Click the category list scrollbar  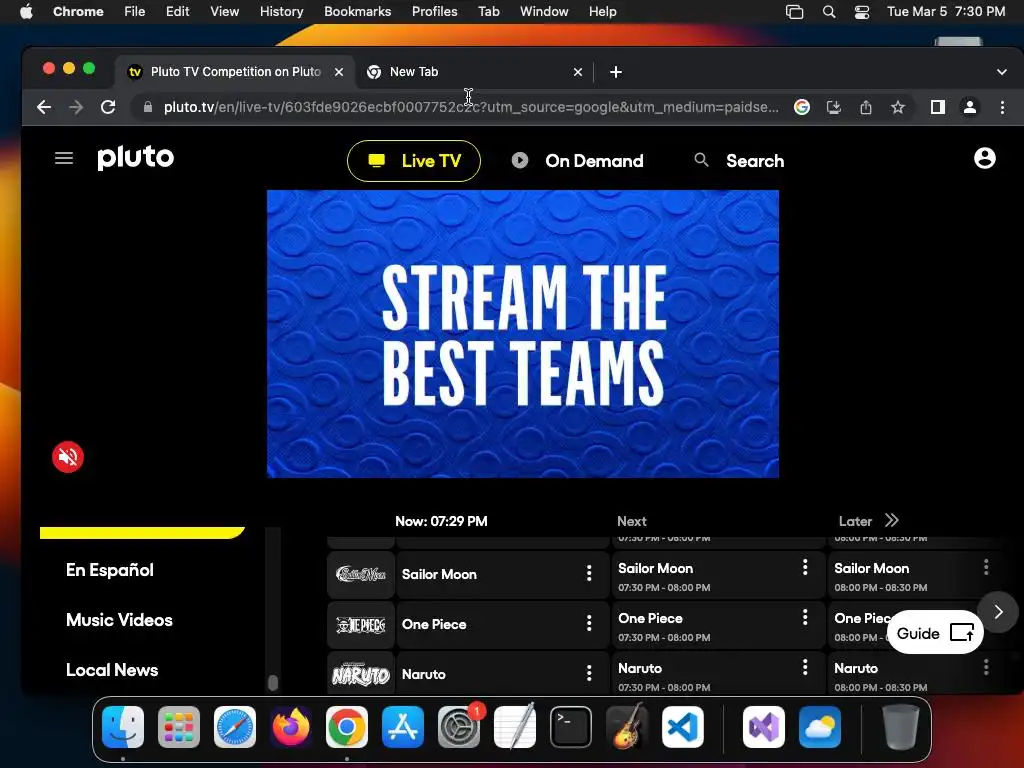tap(273, 682)
